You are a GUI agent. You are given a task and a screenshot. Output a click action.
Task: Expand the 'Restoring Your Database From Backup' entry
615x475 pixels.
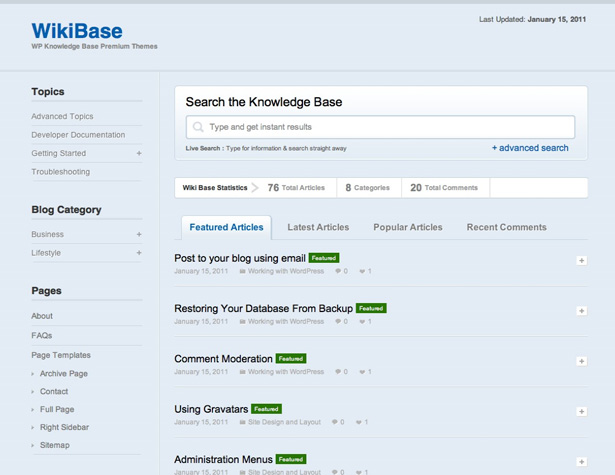[x=582, y=311]
